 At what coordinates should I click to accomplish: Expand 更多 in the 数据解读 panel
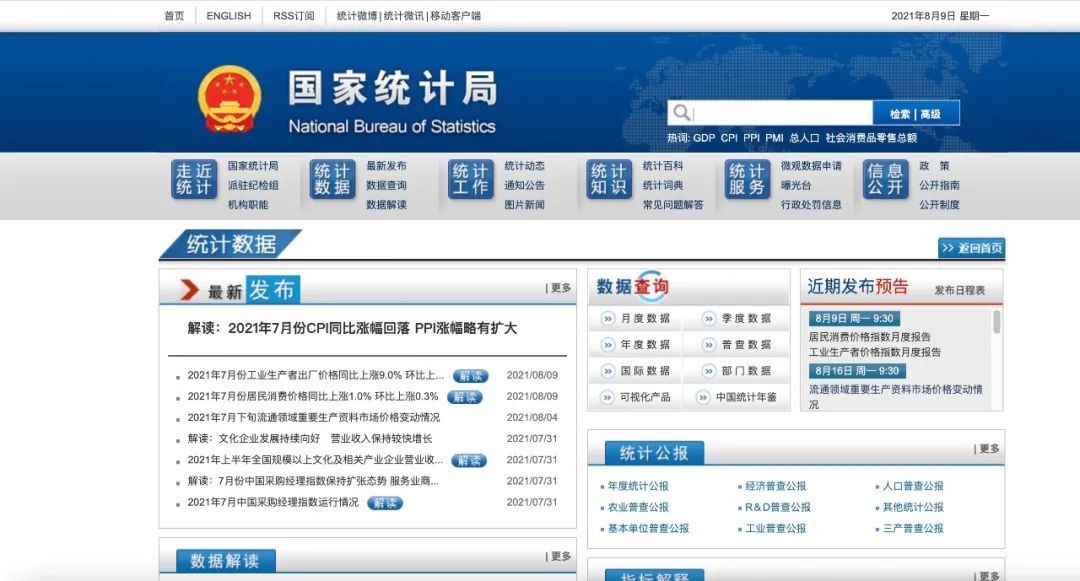(x=560, y=556)
